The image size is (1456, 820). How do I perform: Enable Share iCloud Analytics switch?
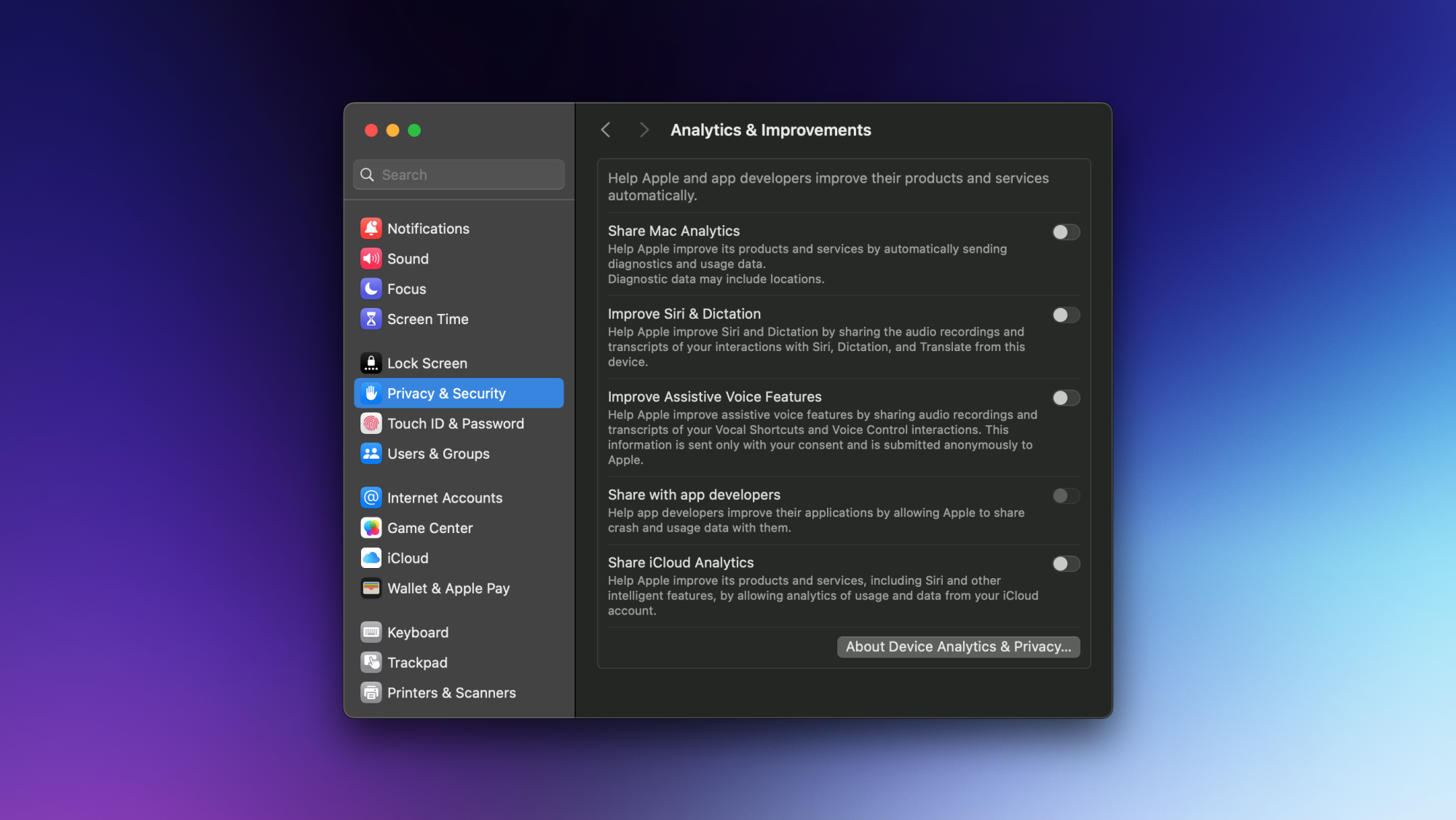pyautogui.click(x=1066, y=564)
